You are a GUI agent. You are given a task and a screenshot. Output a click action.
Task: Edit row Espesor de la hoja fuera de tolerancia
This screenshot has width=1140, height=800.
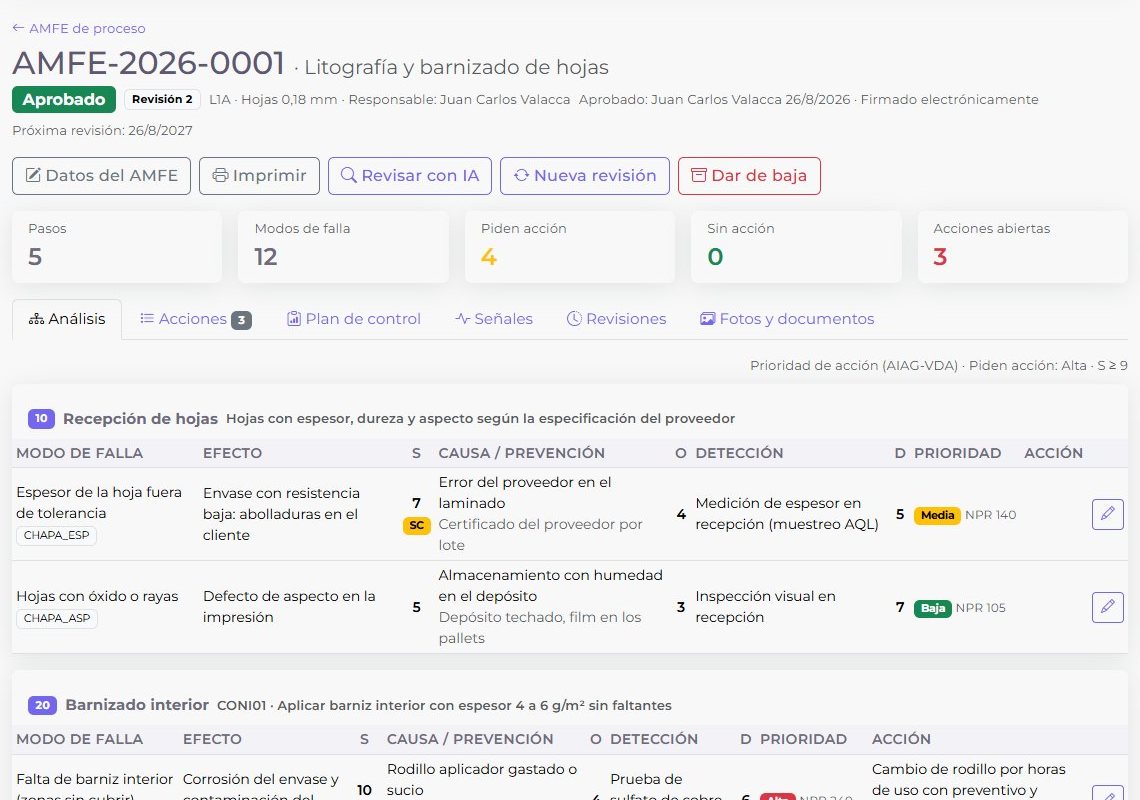click(x=1108, y=514)
